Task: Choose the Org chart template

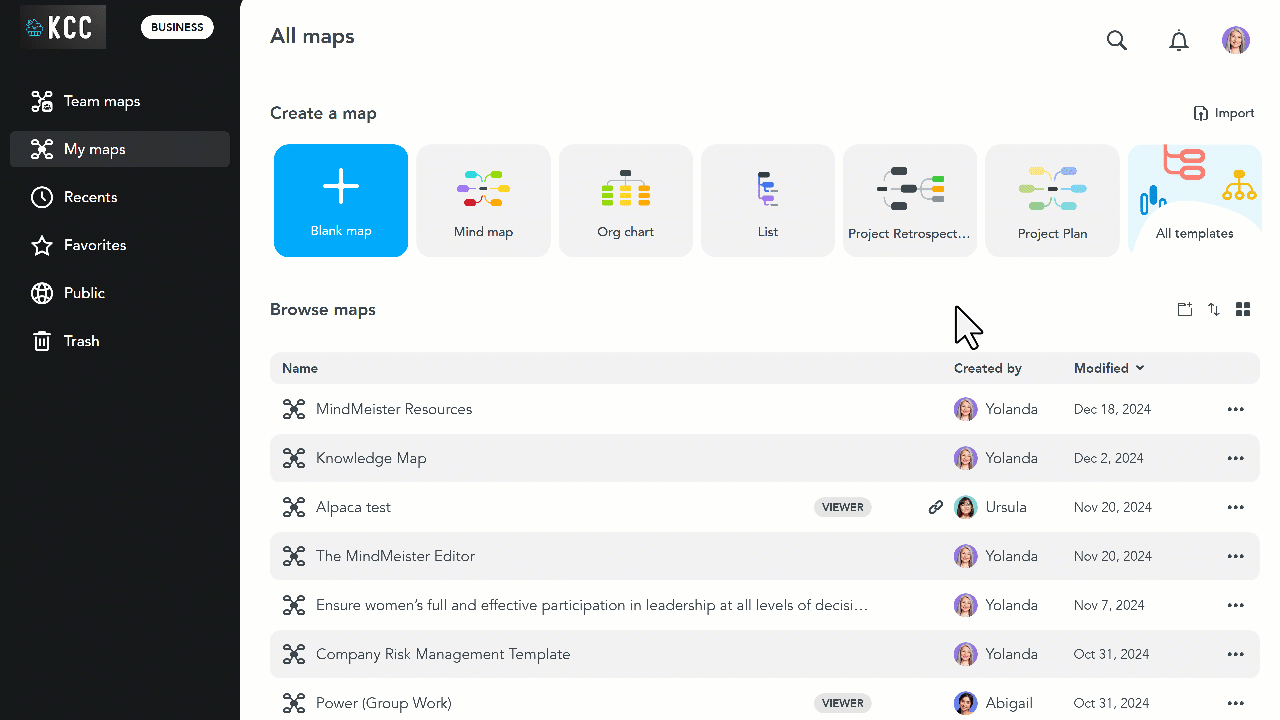Action: click(625, 201)
